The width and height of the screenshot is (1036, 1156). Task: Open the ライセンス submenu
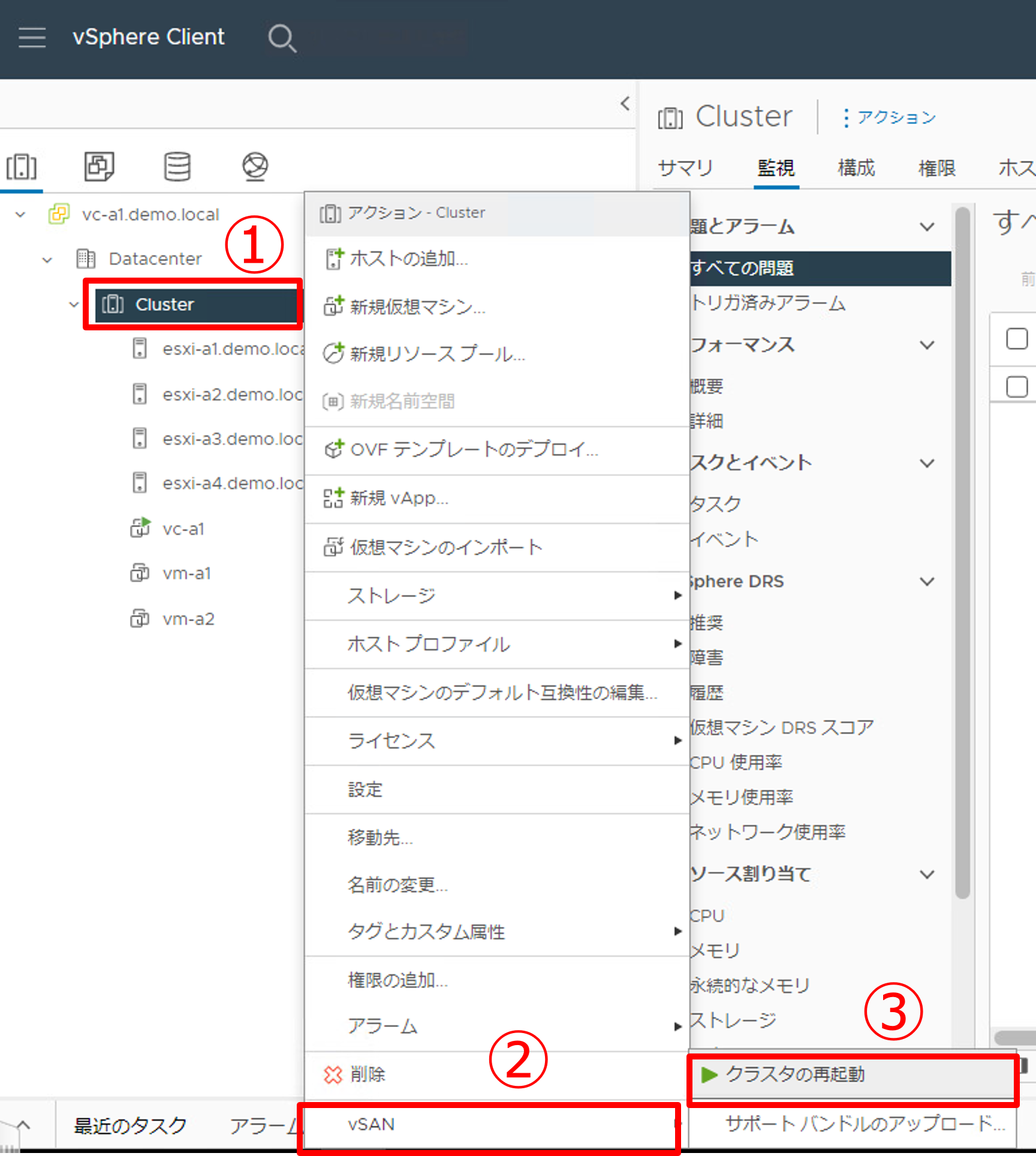497,740
